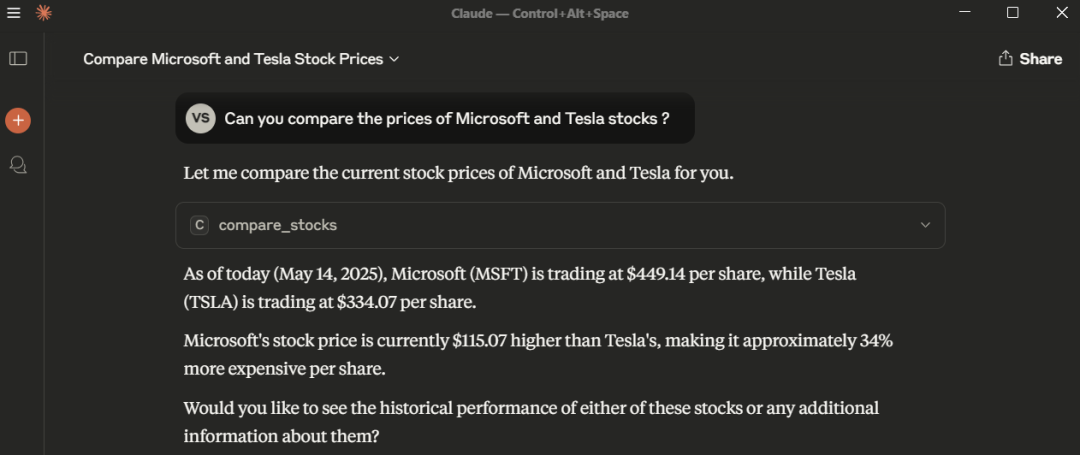Expand the compare_stocks chevron arrow
The image size is (1080, 455).
point(925,225)
